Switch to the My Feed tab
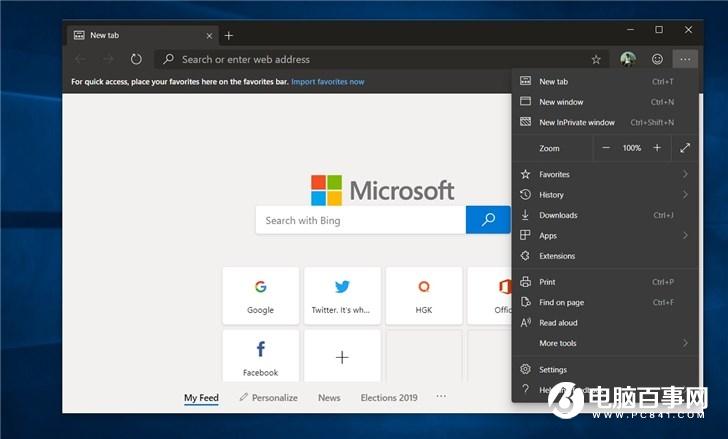The image size is (728, 439). [201, 398]
